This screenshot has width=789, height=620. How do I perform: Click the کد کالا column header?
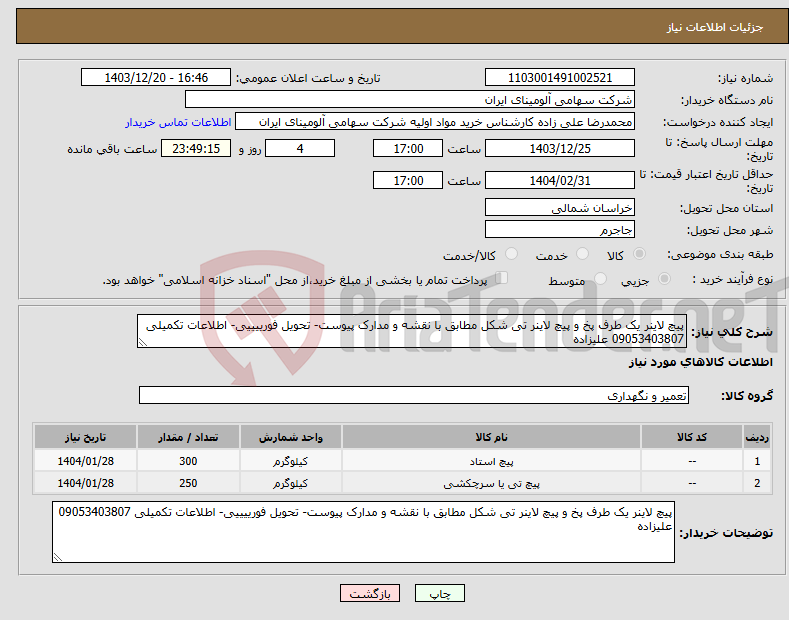(x=692, y=437)
